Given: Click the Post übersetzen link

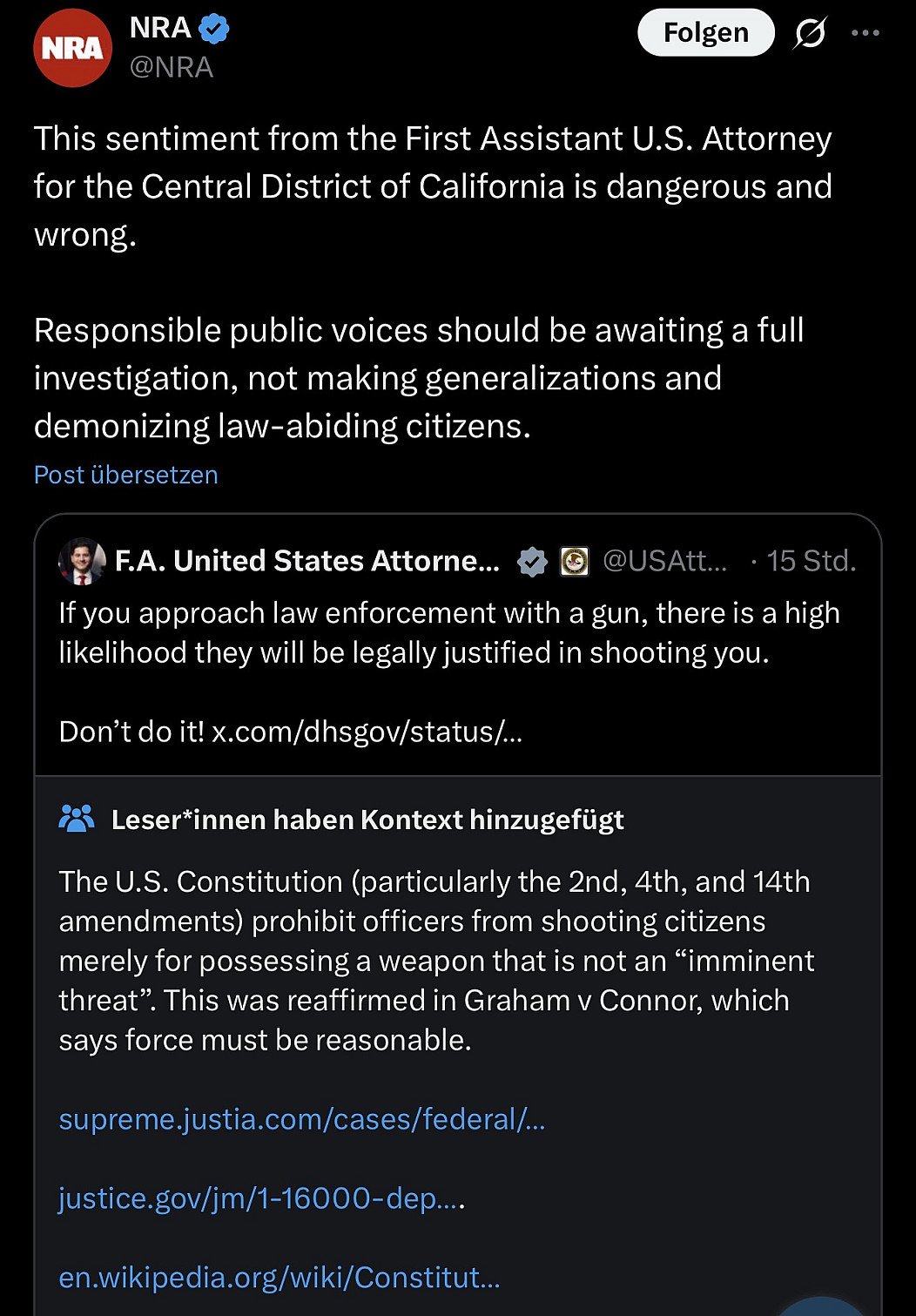Looking at the screenshot, I should (126, 475).
